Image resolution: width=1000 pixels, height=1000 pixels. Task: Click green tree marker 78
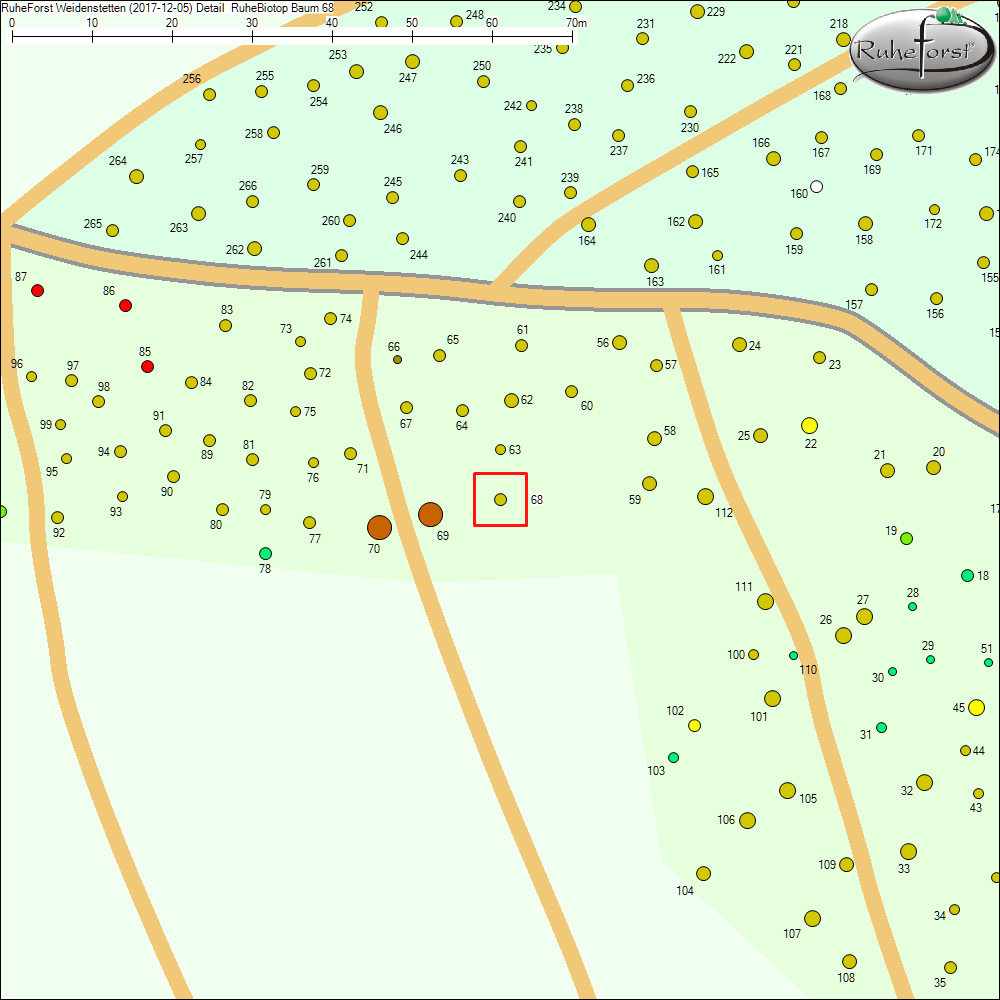pos(265,553)
